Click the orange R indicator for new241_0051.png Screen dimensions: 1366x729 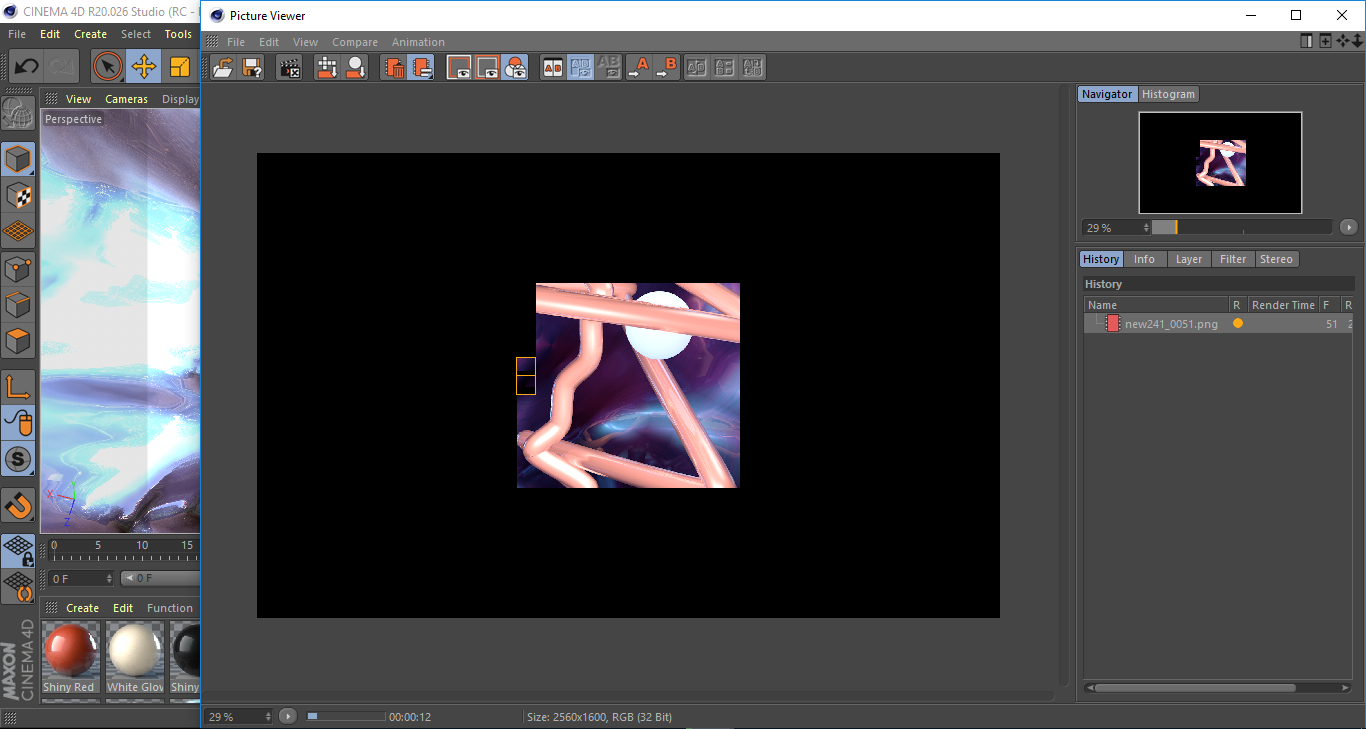click(x=1238, y=323)
